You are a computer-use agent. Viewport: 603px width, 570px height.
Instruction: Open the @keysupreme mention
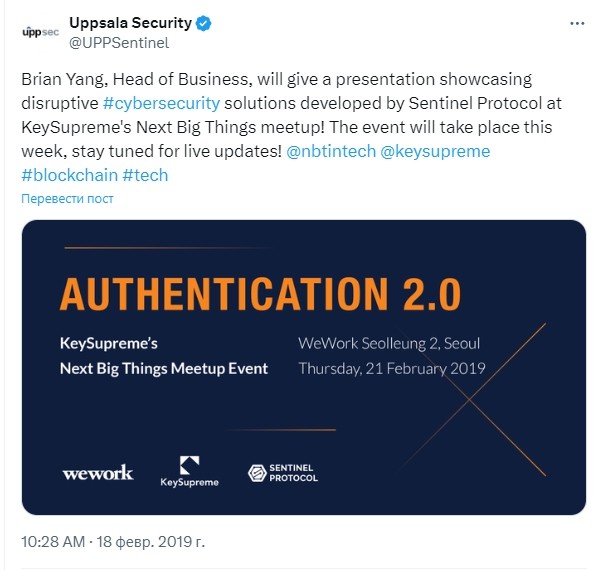(x=435, y=151)
